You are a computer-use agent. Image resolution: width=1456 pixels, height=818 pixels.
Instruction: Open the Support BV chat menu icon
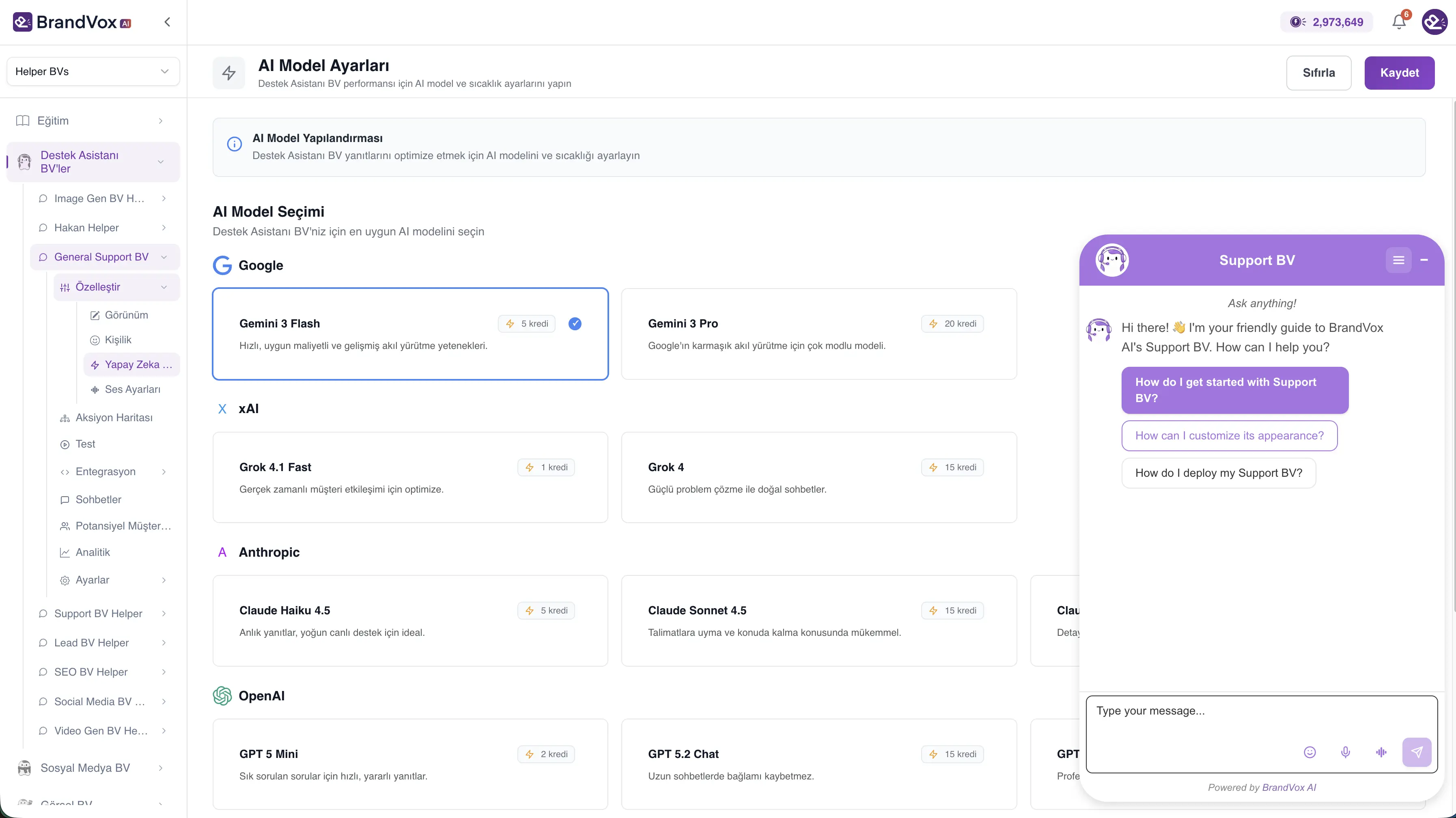click(x=1398, y=260)
